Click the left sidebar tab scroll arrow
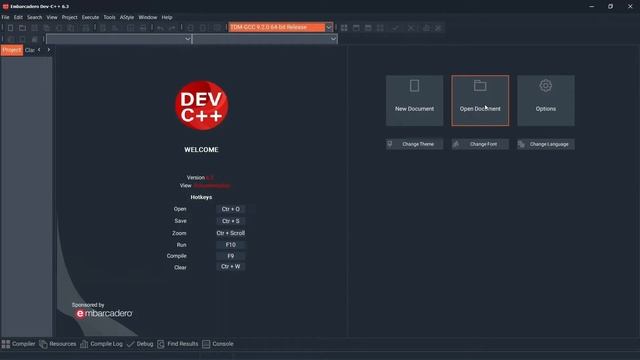The height and width of the screenshot is (360, 640). click(x=39, y=50)
